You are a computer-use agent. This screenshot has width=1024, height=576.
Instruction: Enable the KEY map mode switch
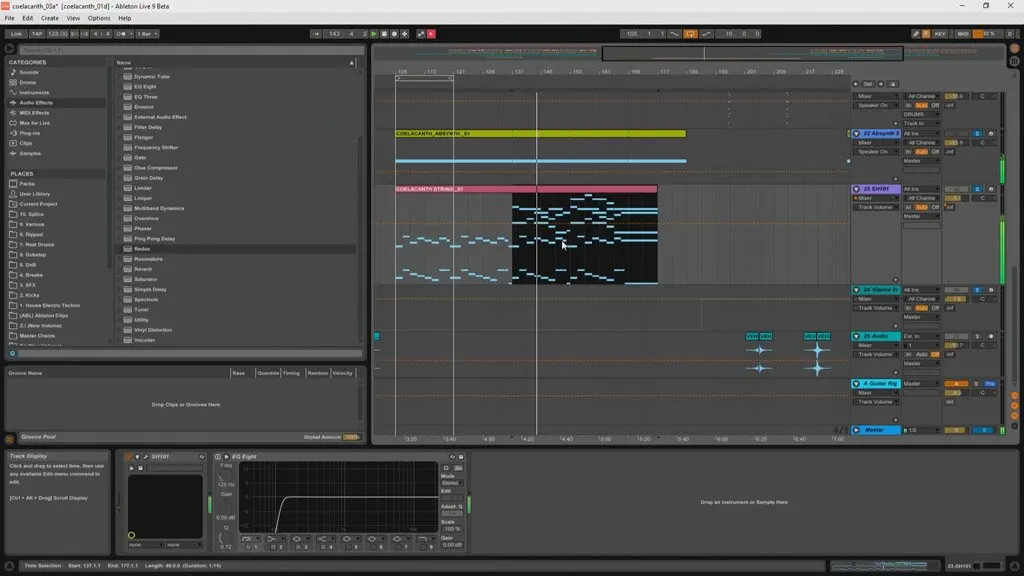[940, 34]
